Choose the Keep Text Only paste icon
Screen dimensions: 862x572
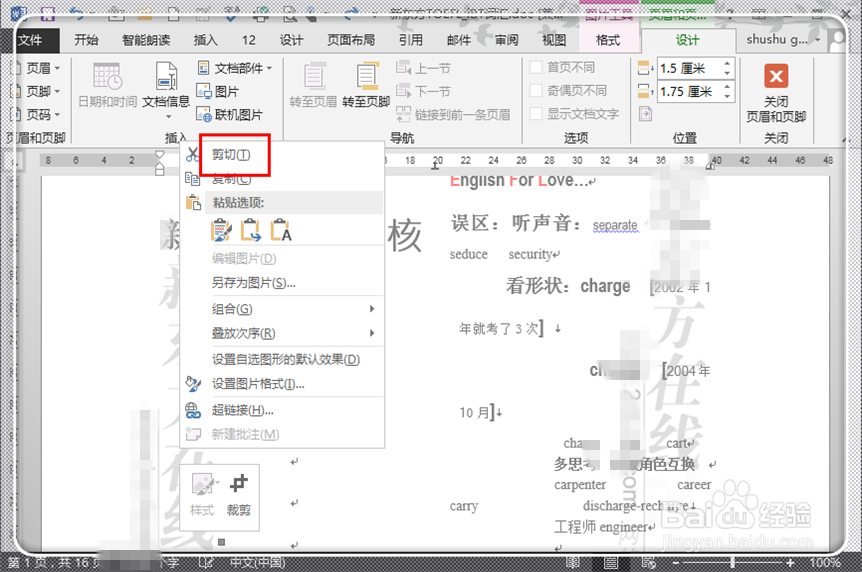(x=281, y=230)
